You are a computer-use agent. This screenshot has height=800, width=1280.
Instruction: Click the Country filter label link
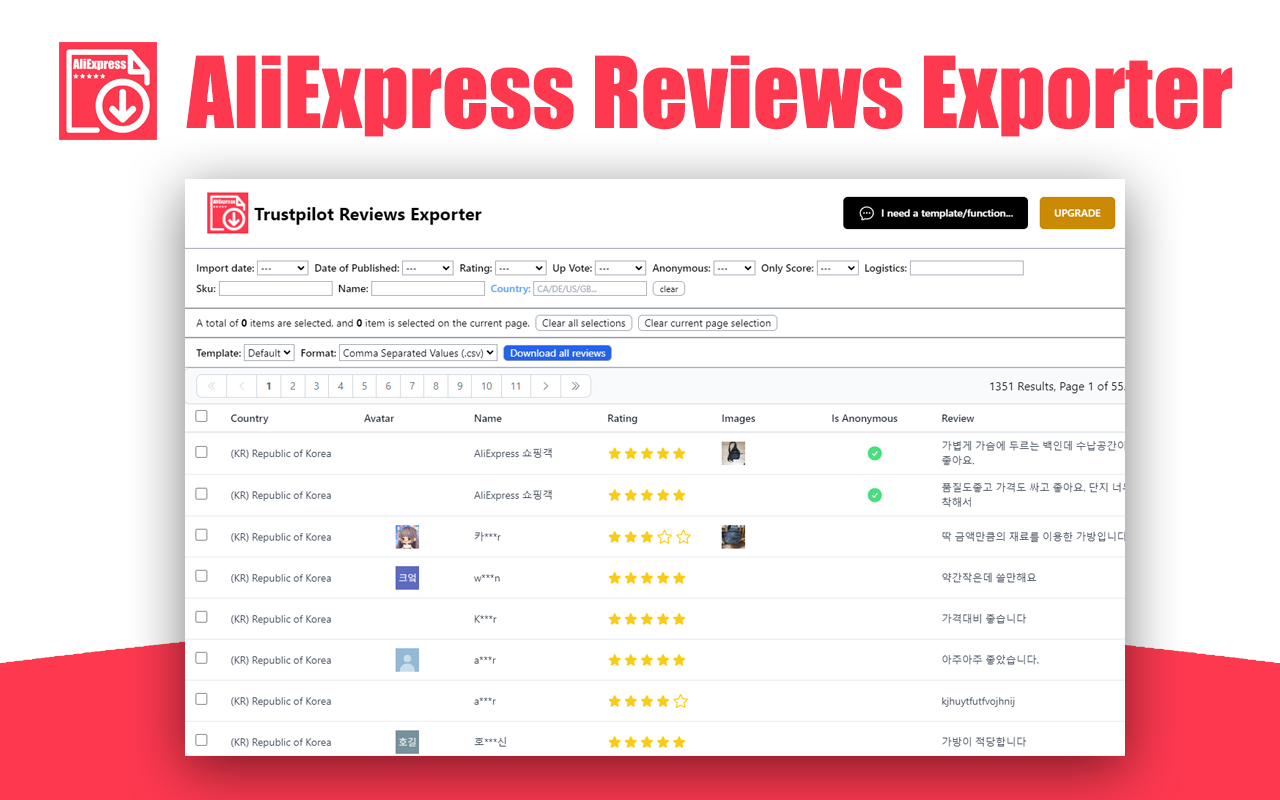coord(510,289)
